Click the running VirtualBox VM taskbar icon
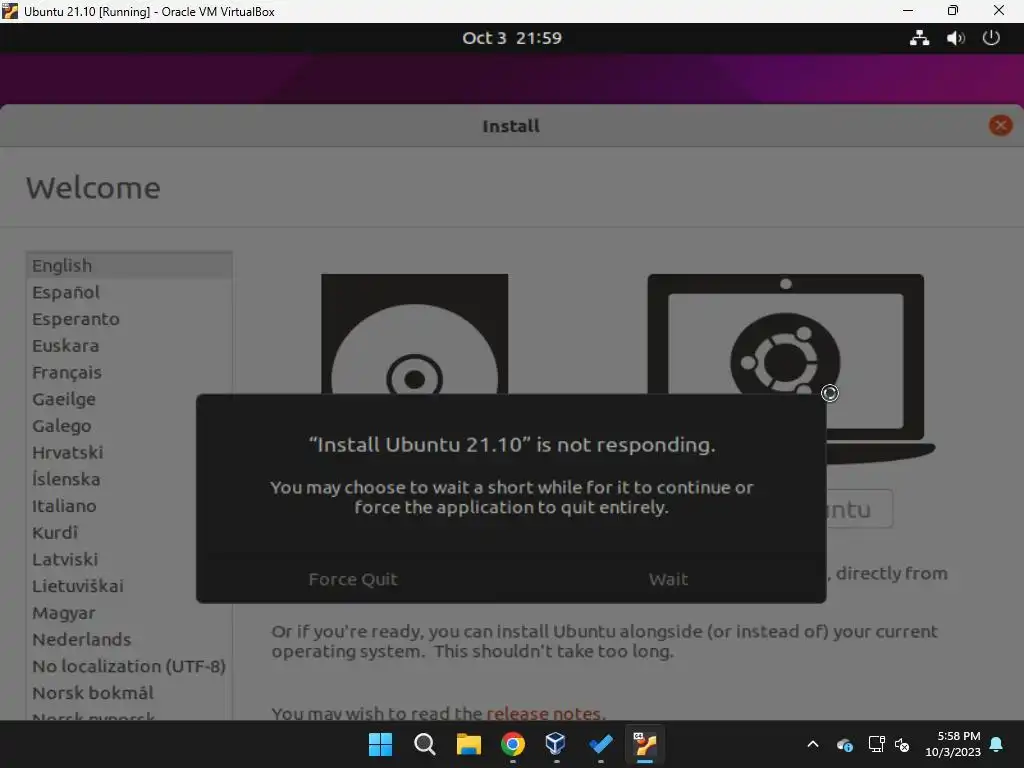1024x768 pixels. click(645, 744)
